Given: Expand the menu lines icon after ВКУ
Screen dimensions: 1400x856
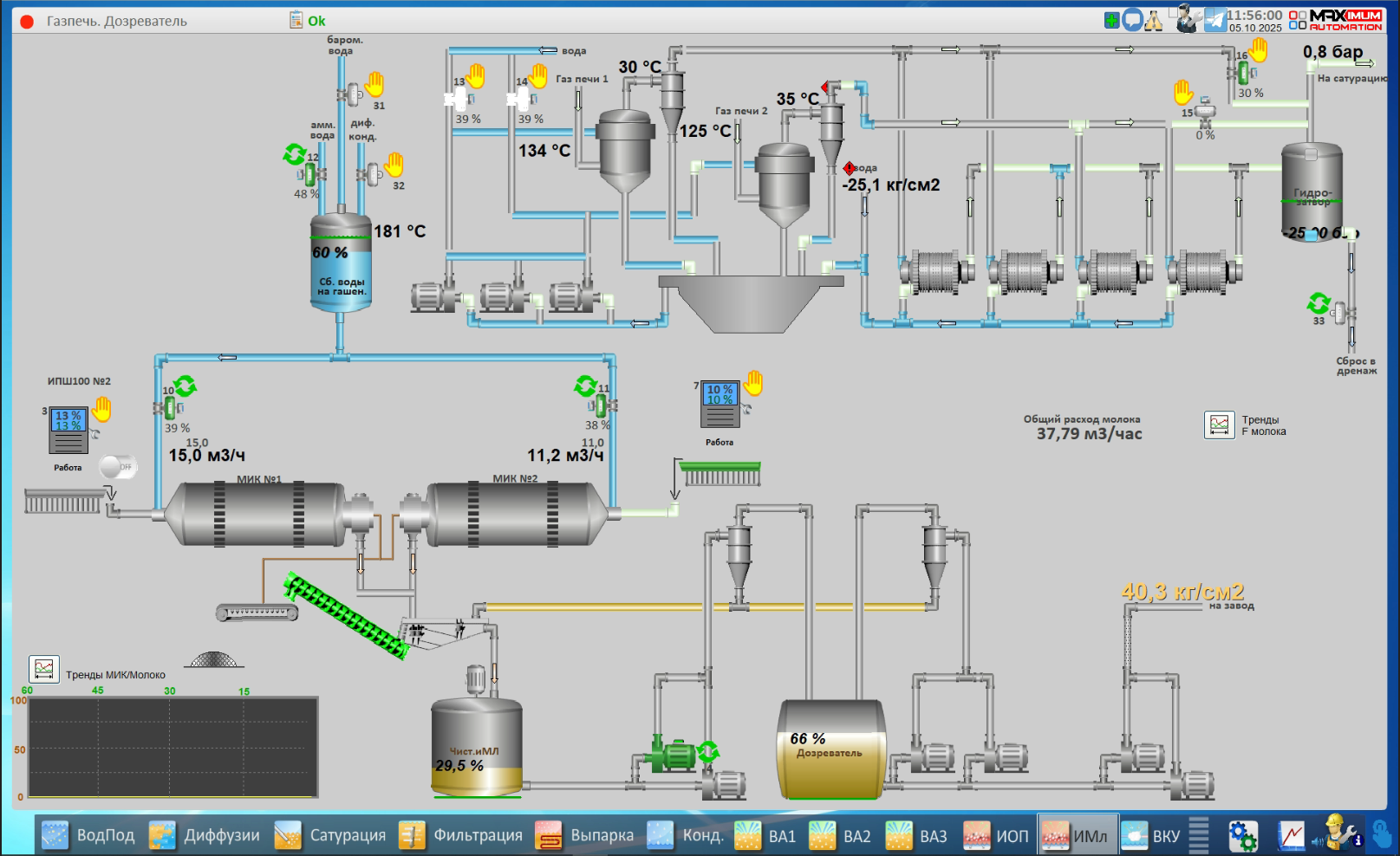Looking at the screenshot, I should [x=1198, y=835].
